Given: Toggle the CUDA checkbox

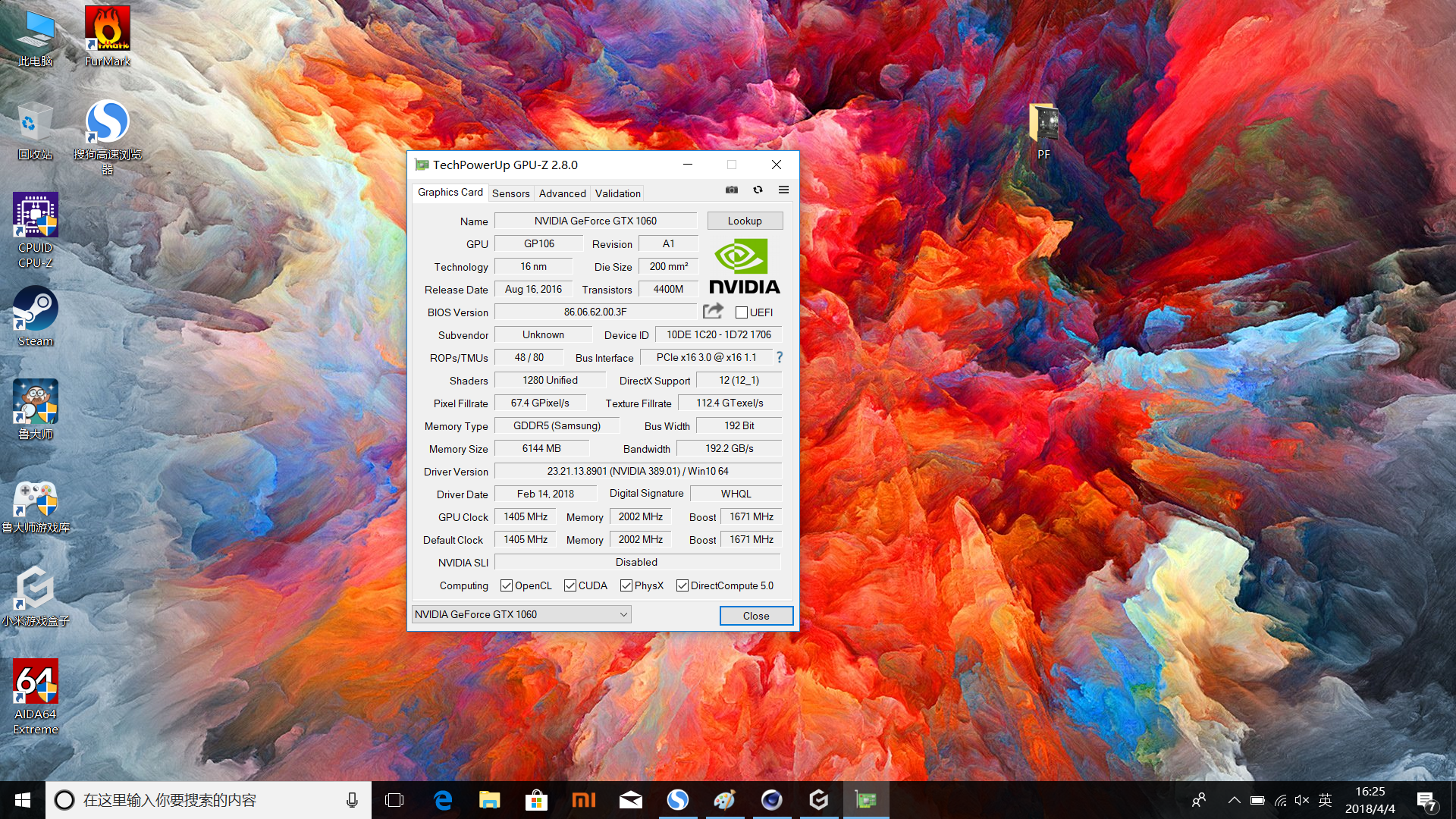Looking at the screenshot, I should pyautogui.click(x=570, y=585).
